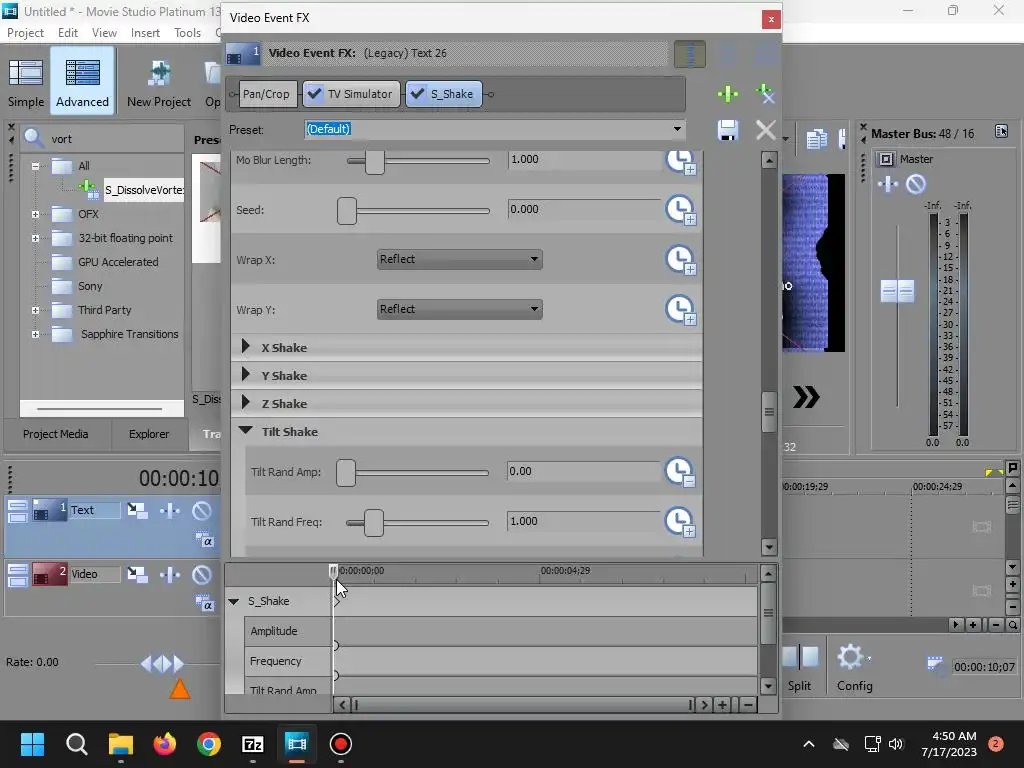This screenshot has height=768, width=1024.
Task: Expand the Z Shake section
Action: click(246, 402)
